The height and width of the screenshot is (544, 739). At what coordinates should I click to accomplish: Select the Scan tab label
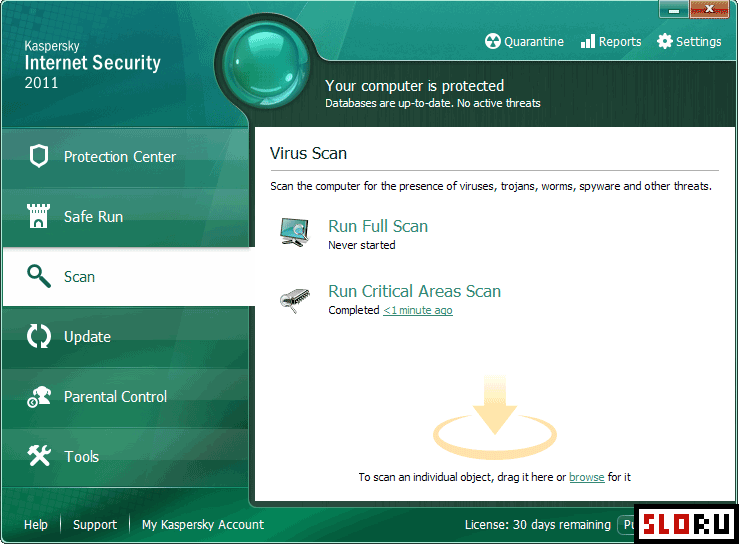[x=79, y=277]
